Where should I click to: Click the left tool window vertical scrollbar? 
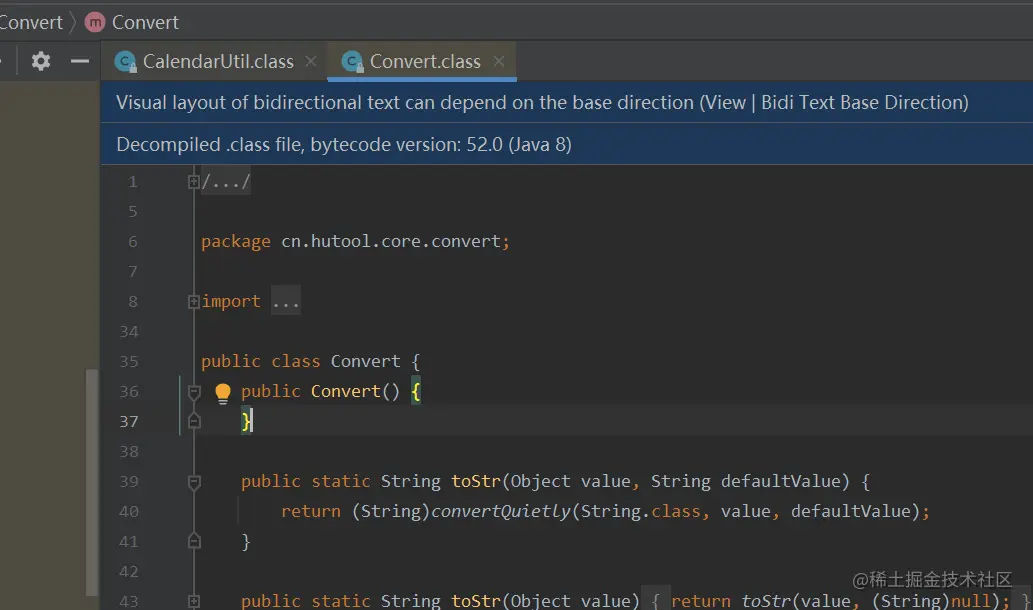(92, 482)
